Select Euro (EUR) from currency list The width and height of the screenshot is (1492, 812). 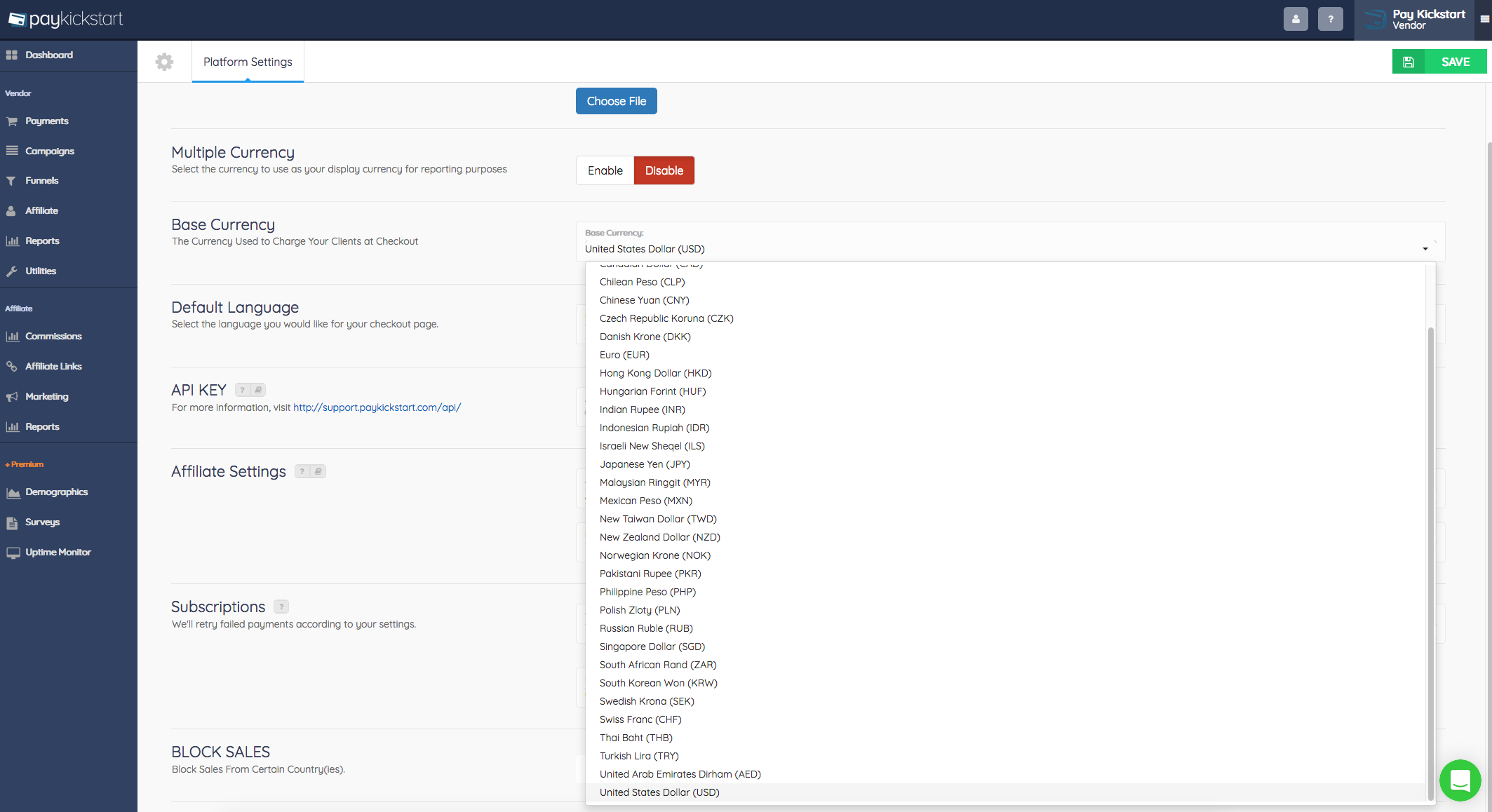tap(624, 355)
